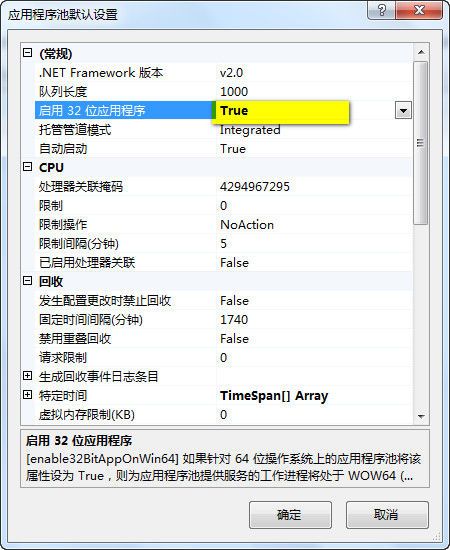Select the .NET Framework 版本 row
This screenshot has width=450, height=550.
224,73
